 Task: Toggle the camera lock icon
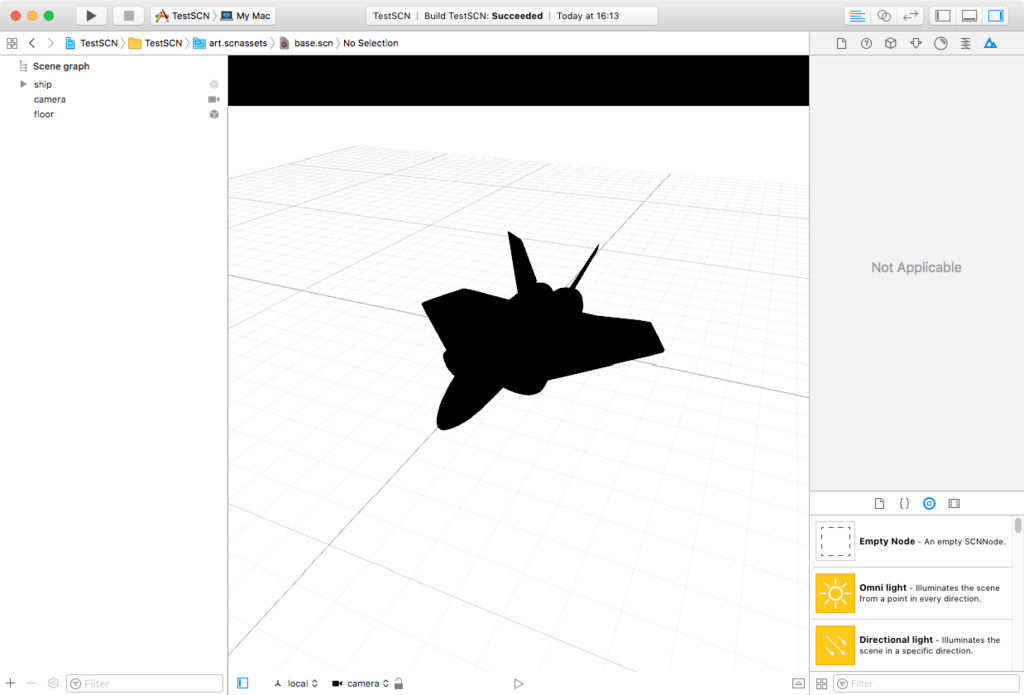click(x=399, y=683)
